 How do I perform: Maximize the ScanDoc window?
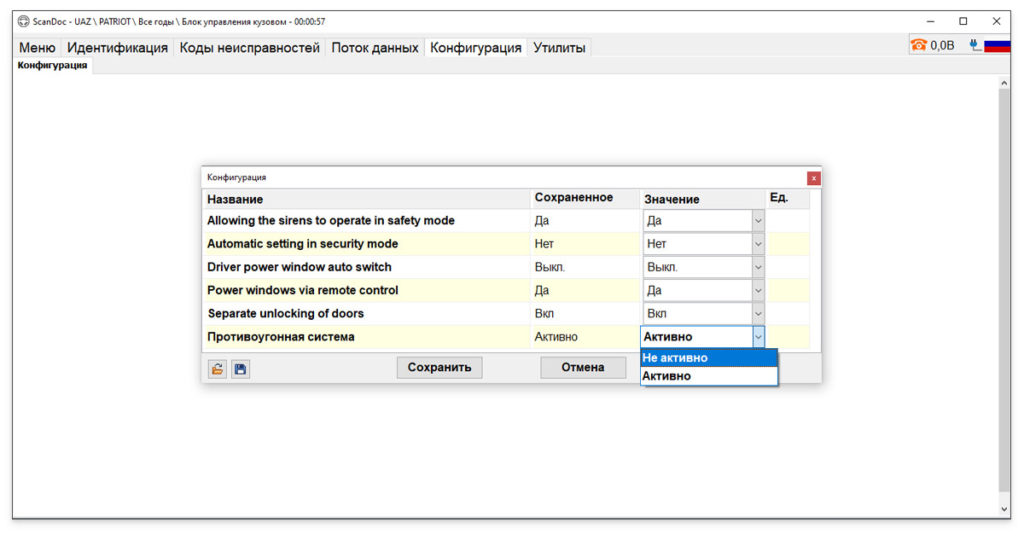tap(963, 22)
